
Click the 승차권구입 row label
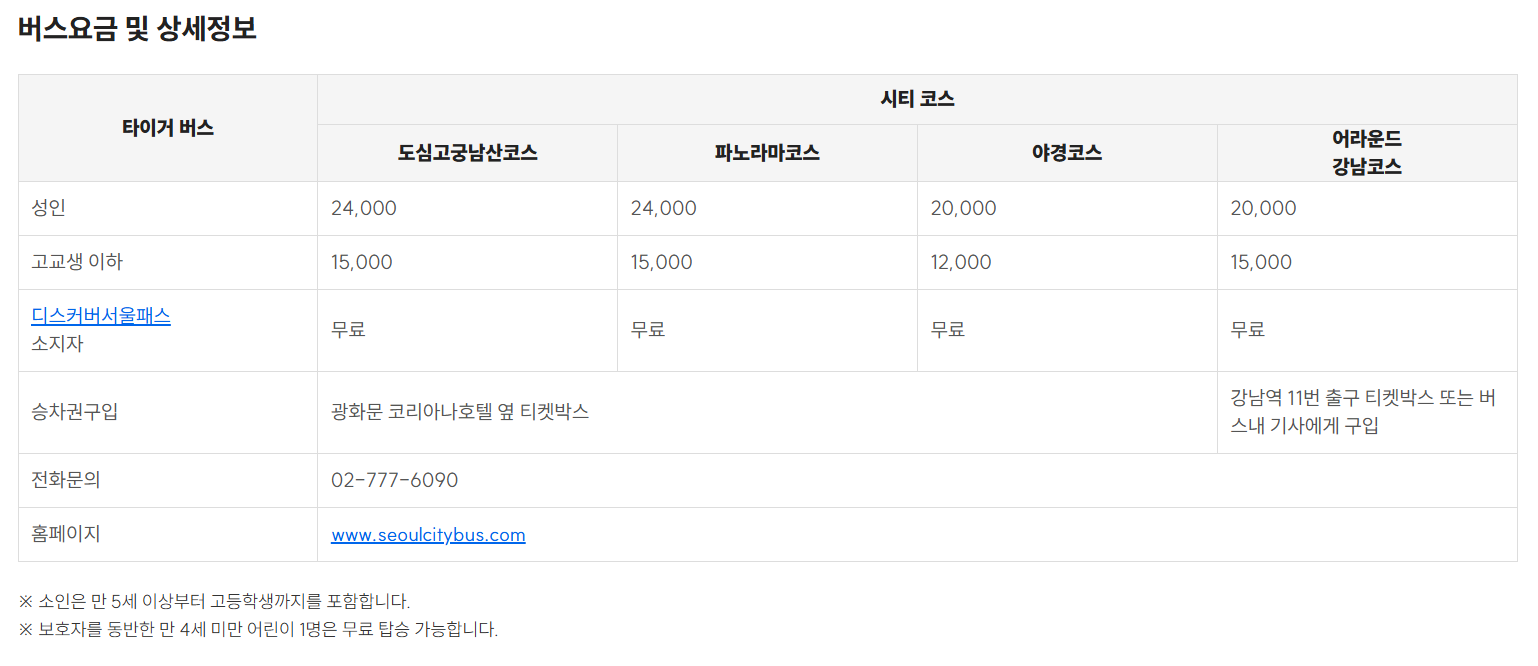(x=75, y=412)
